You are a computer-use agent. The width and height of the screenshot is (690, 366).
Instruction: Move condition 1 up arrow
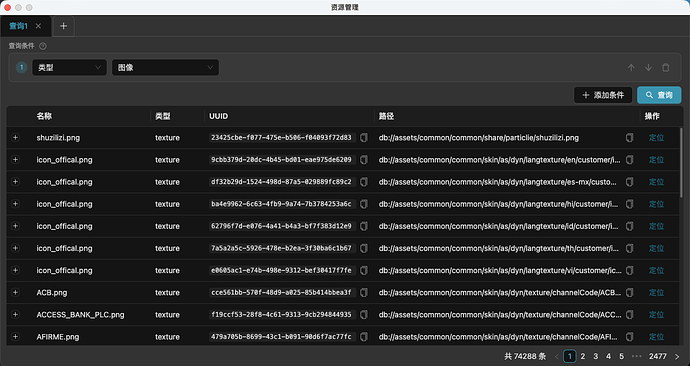(x=631, y=68)
